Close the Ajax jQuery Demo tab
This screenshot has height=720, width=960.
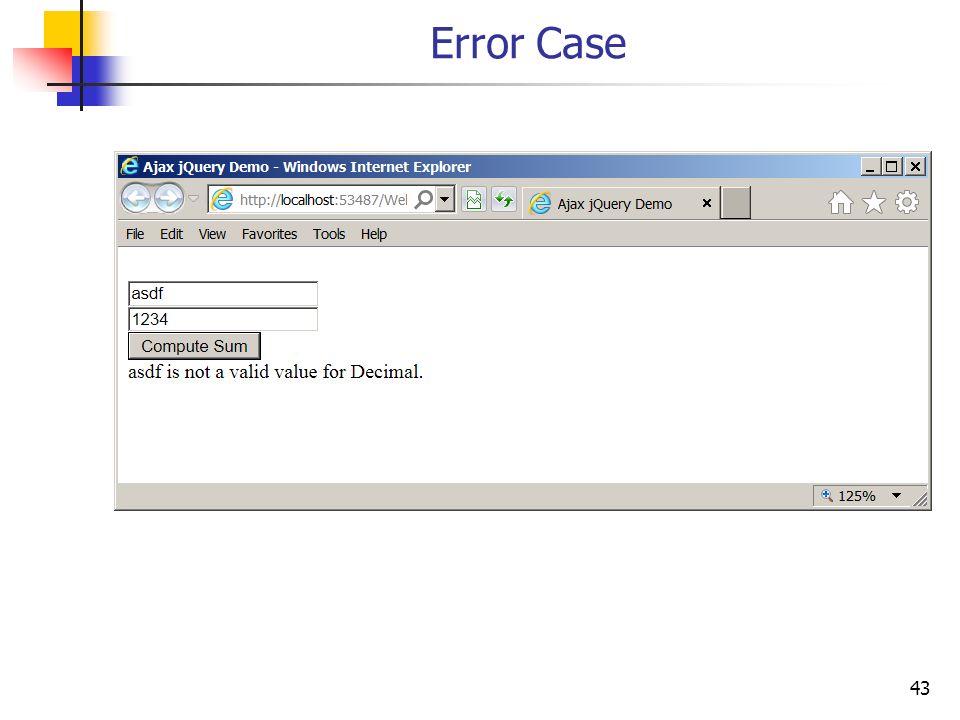click(x=707, y=203)
